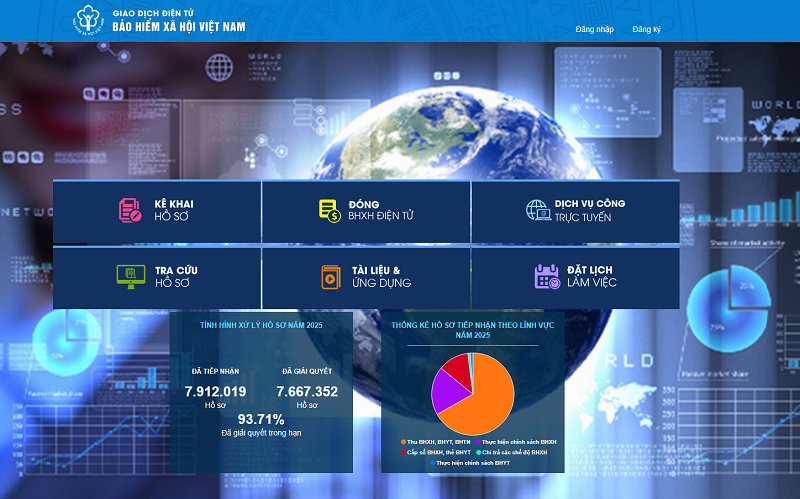This screenshot has height=499, width=800.
Task: Click the Bảo hiểm xã hội Việt Nam logo
Action: (89, 20)
